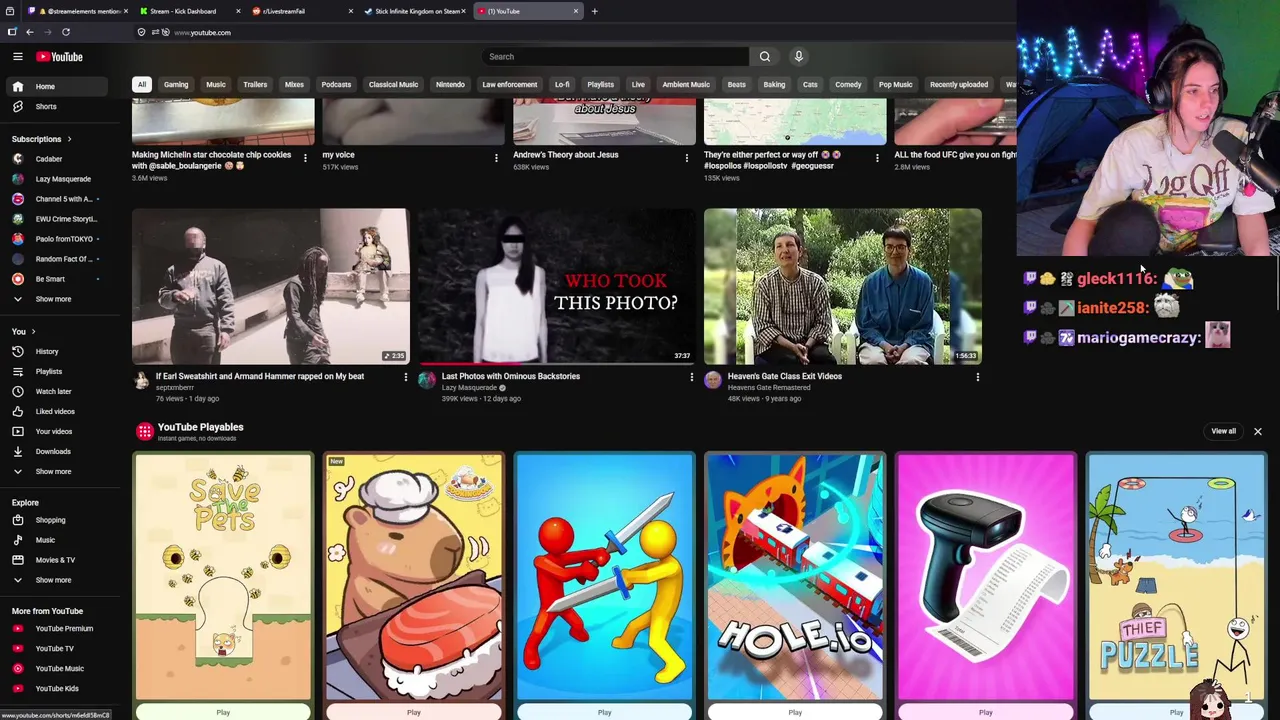This screenshot has width=1280, height=720.
Task: Open Thief Puzzle game card
Action: (1176, 577)
